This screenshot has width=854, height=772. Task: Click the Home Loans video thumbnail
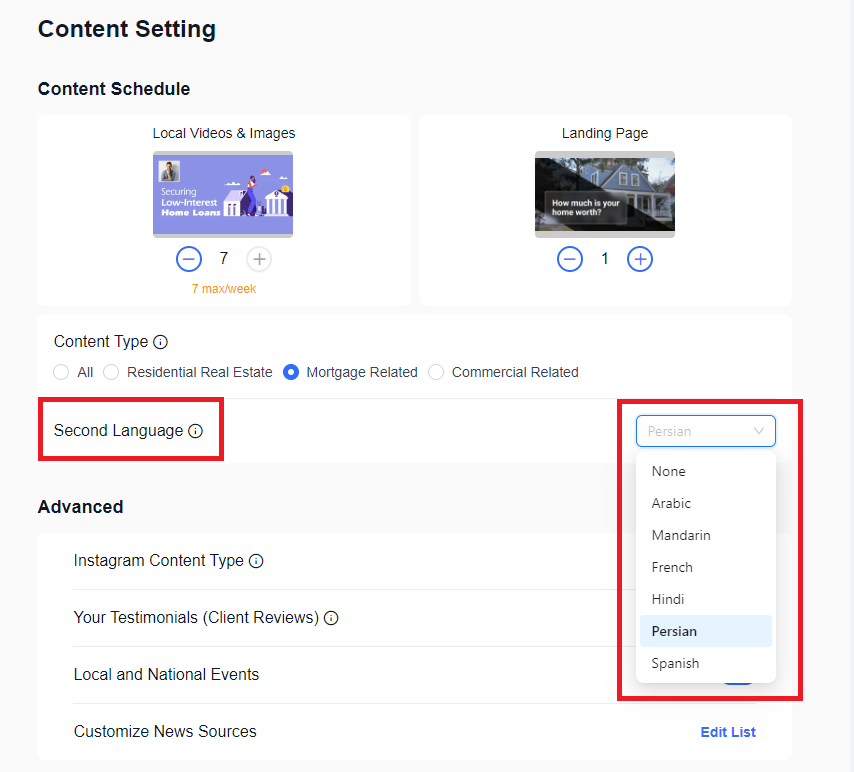223,194
